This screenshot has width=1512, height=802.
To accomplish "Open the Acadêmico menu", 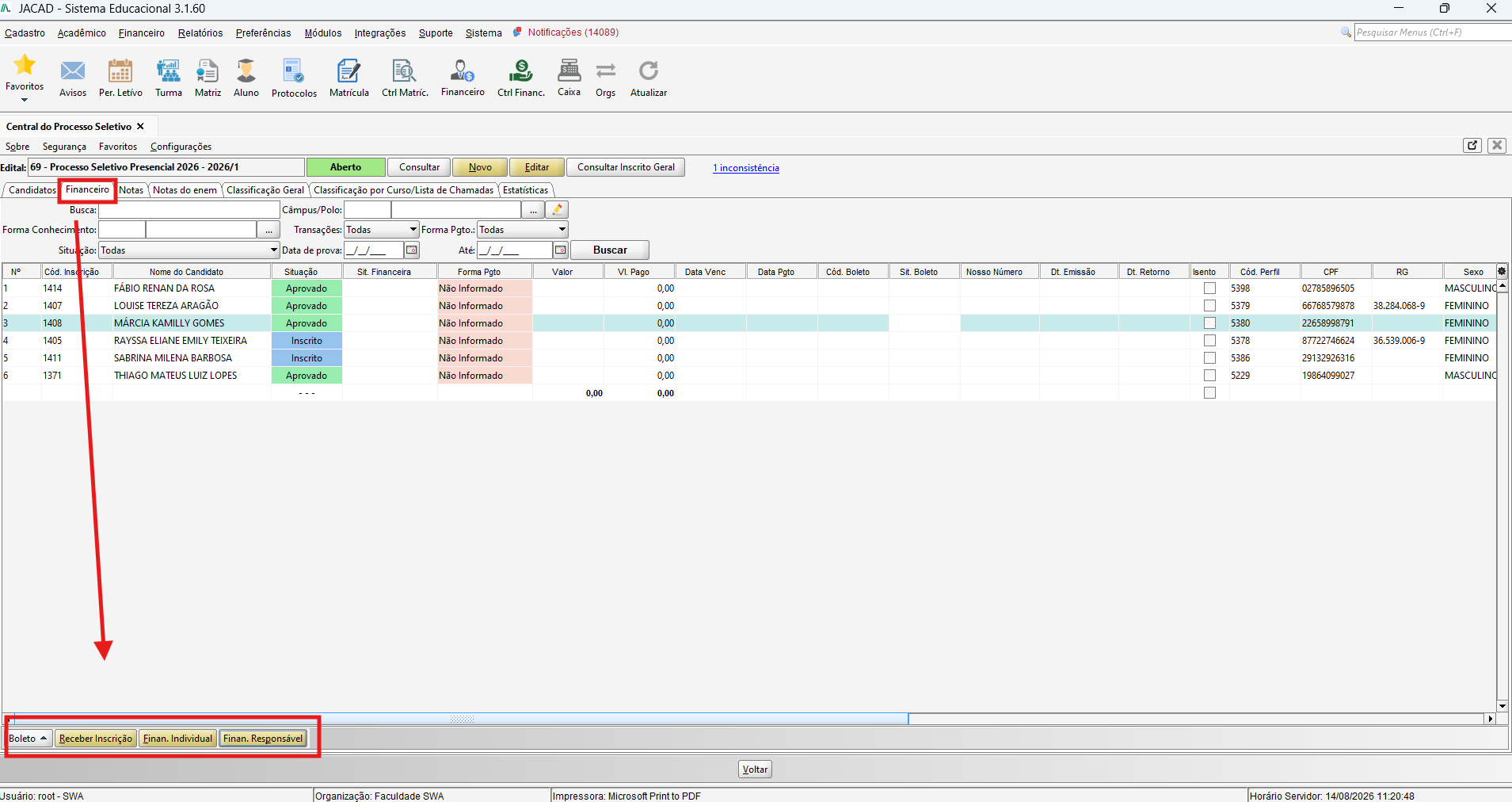I will 82,33.
